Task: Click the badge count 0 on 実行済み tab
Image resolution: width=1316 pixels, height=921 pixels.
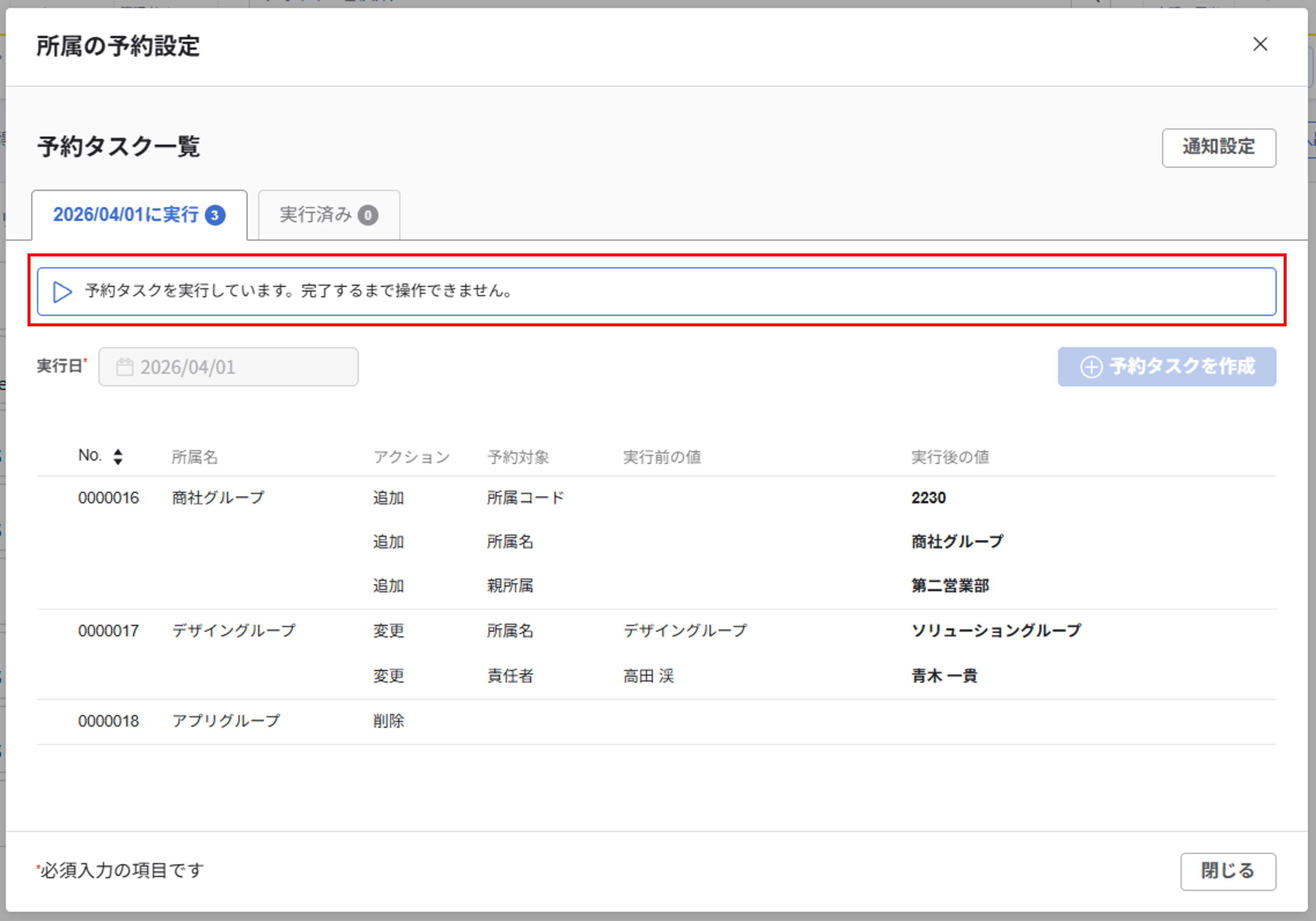Action: [x=367, y=215]
